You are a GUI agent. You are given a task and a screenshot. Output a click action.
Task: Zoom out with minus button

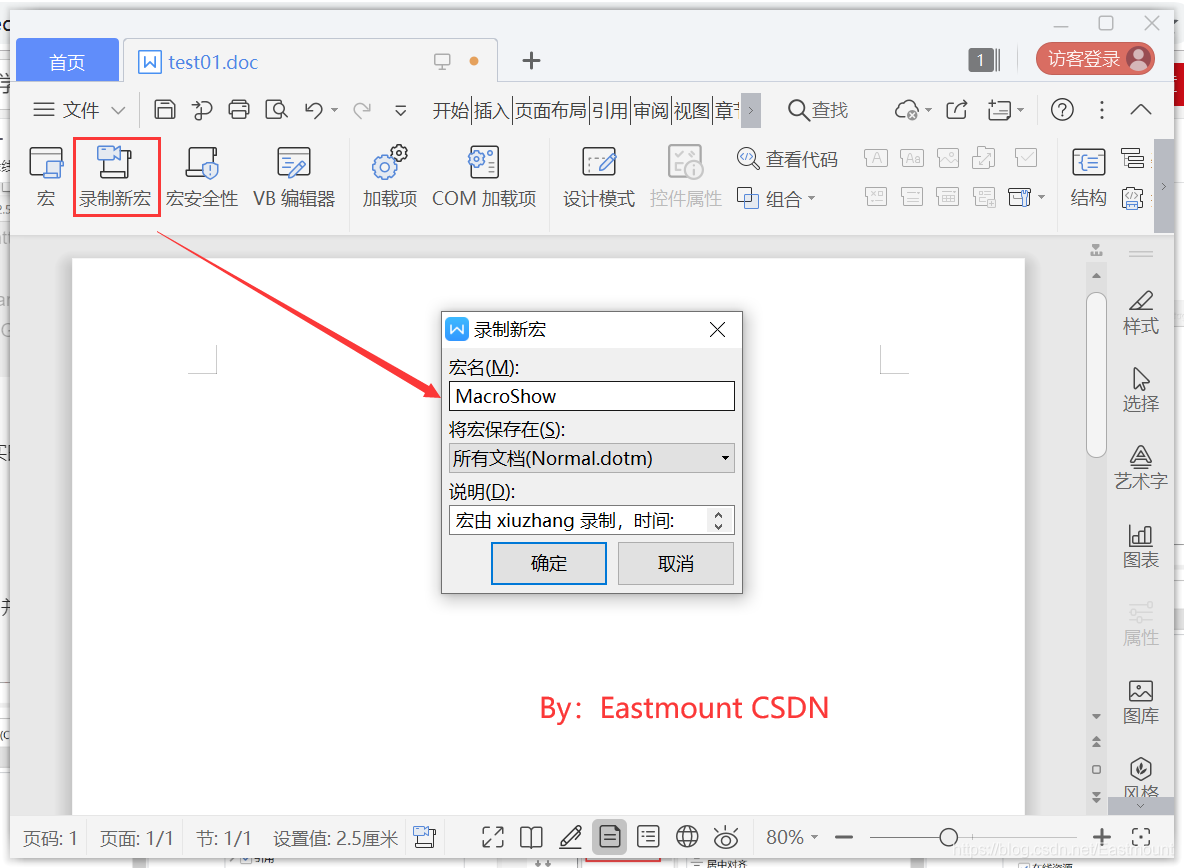(843, 837)
